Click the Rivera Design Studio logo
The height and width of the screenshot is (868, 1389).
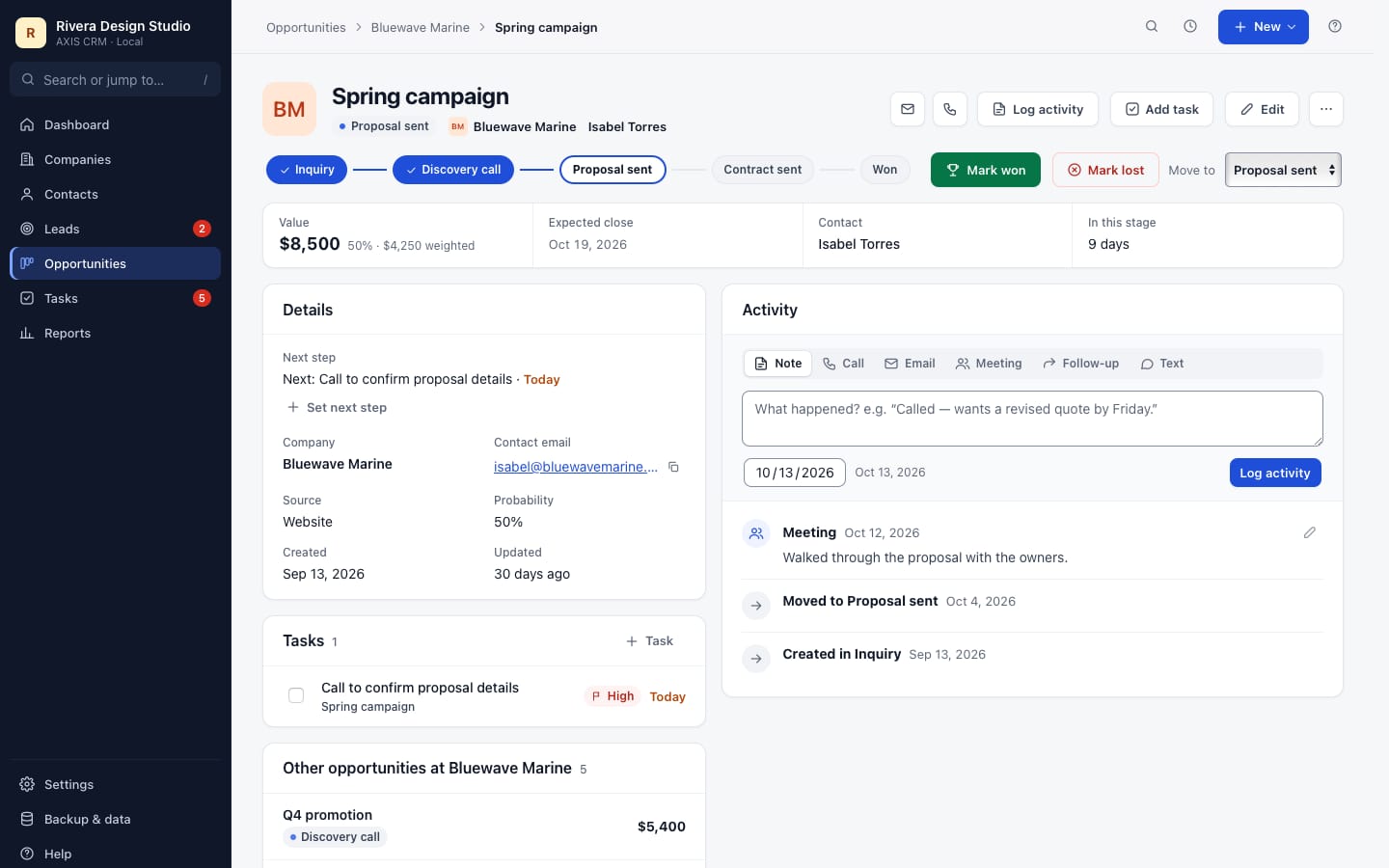coord(31,33)
